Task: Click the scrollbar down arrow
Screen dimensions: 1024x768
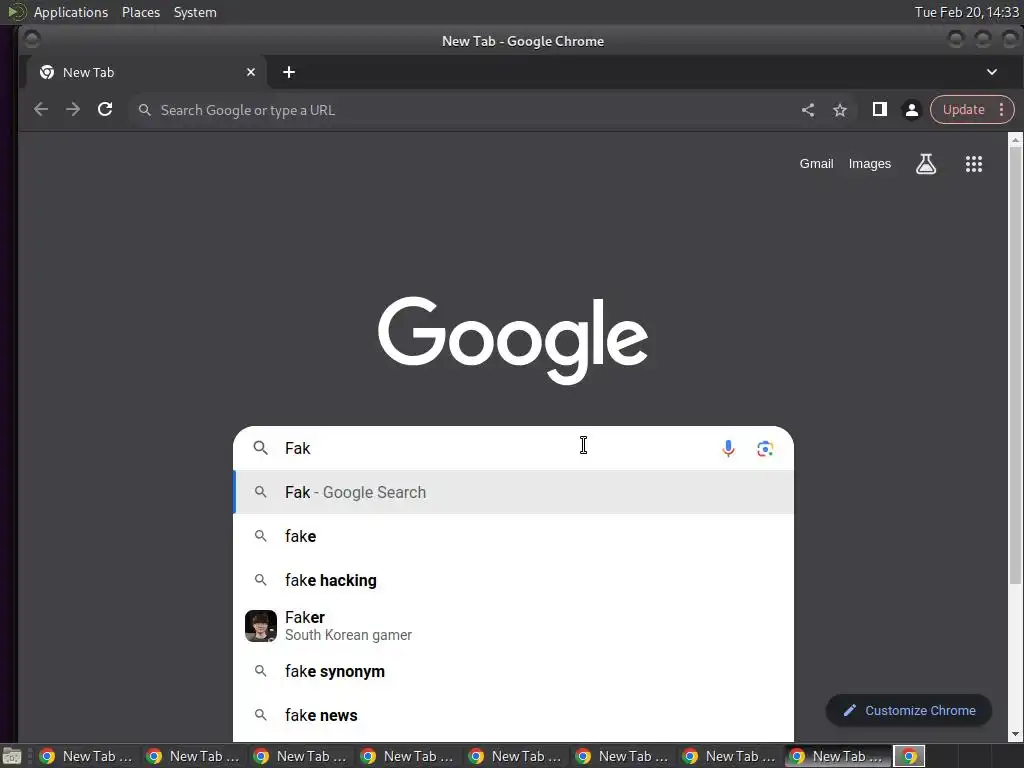Action: (1015, 734)
